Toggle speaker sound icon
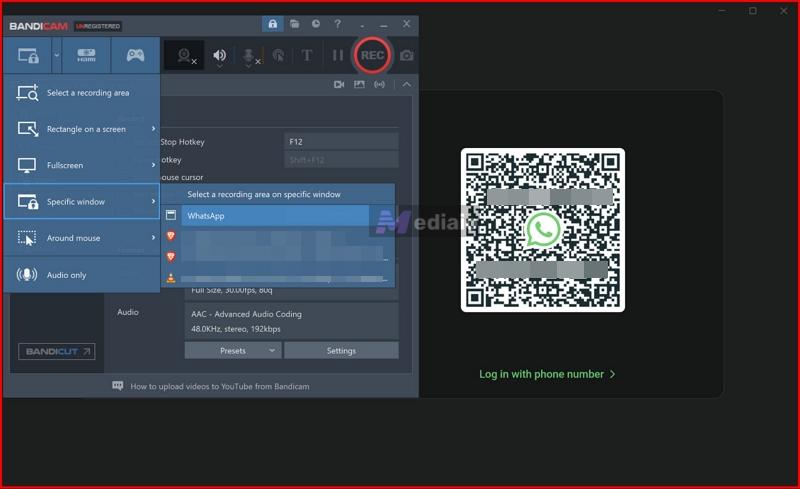The height and width of the screenshot is (489, 800). pyautogui.click(x=219, y=55)
